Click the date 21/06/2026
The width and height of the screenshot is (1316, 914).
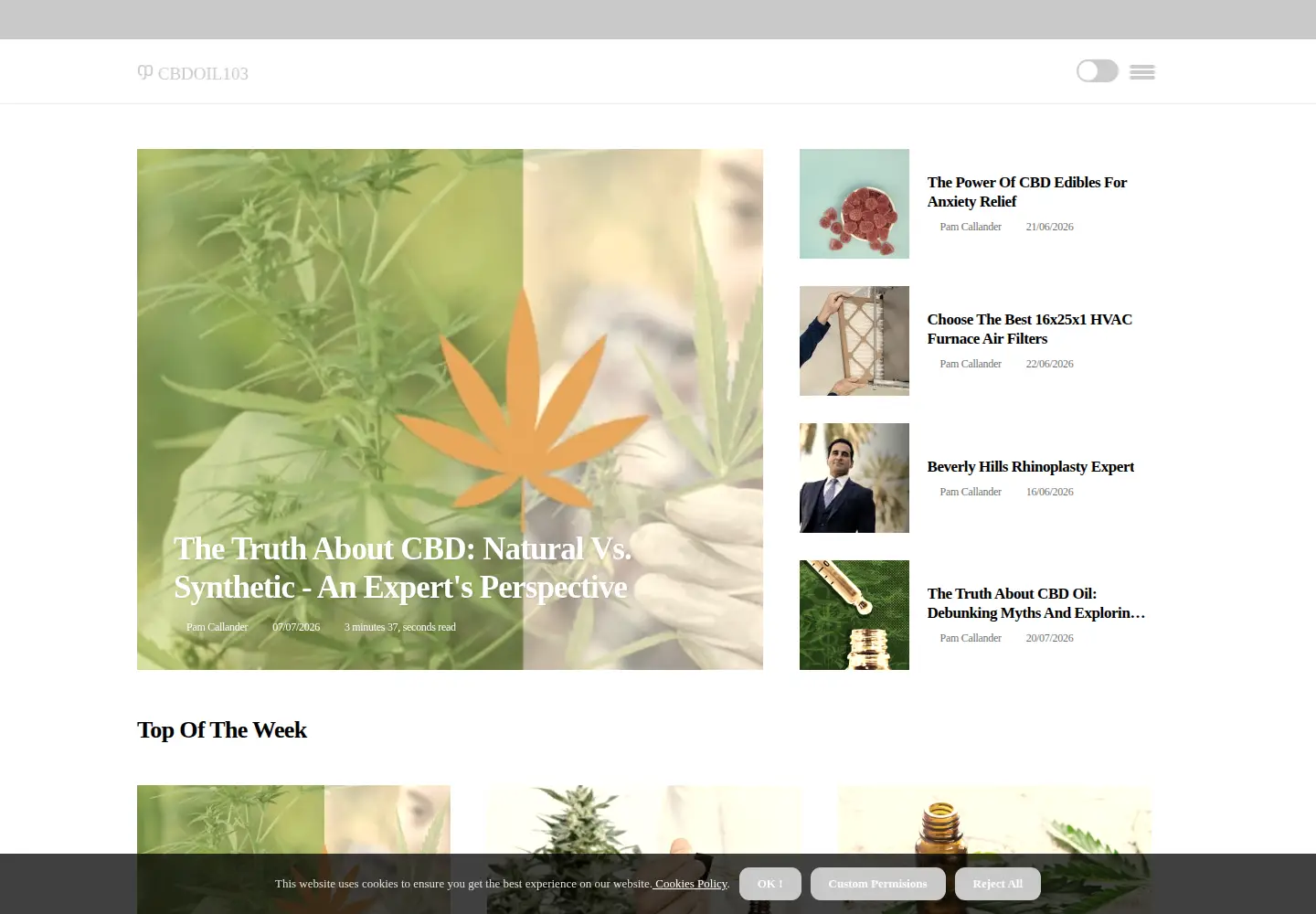click(x=1049, y=227)
